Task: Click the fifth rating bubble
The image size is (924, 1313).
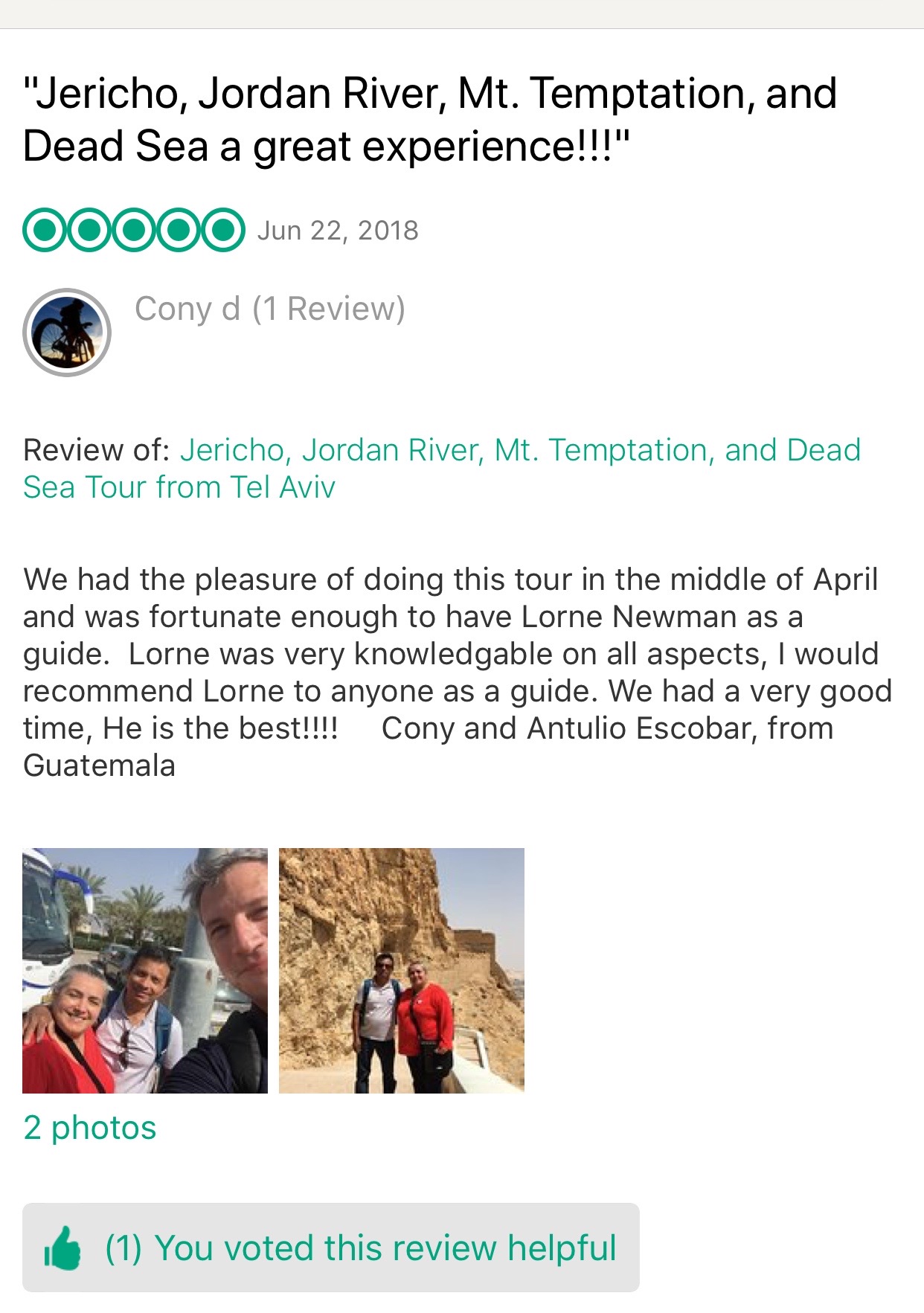Action: pyautogui.click(x=223, y=231)
